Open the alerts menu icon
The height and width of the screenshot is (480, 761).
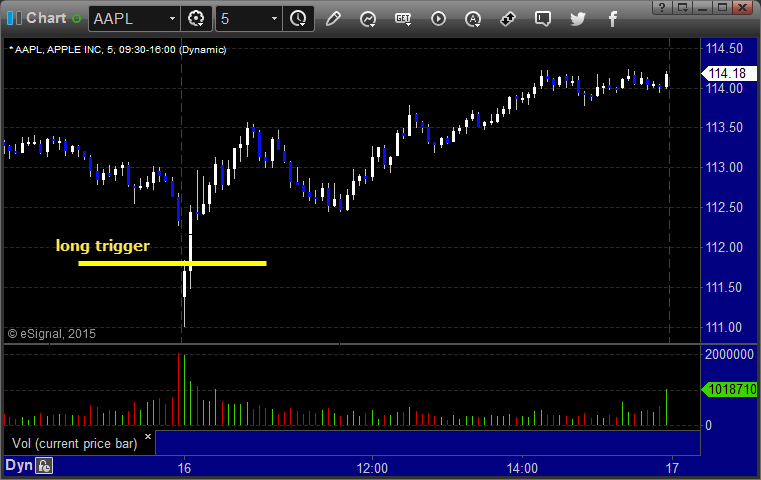473,19
